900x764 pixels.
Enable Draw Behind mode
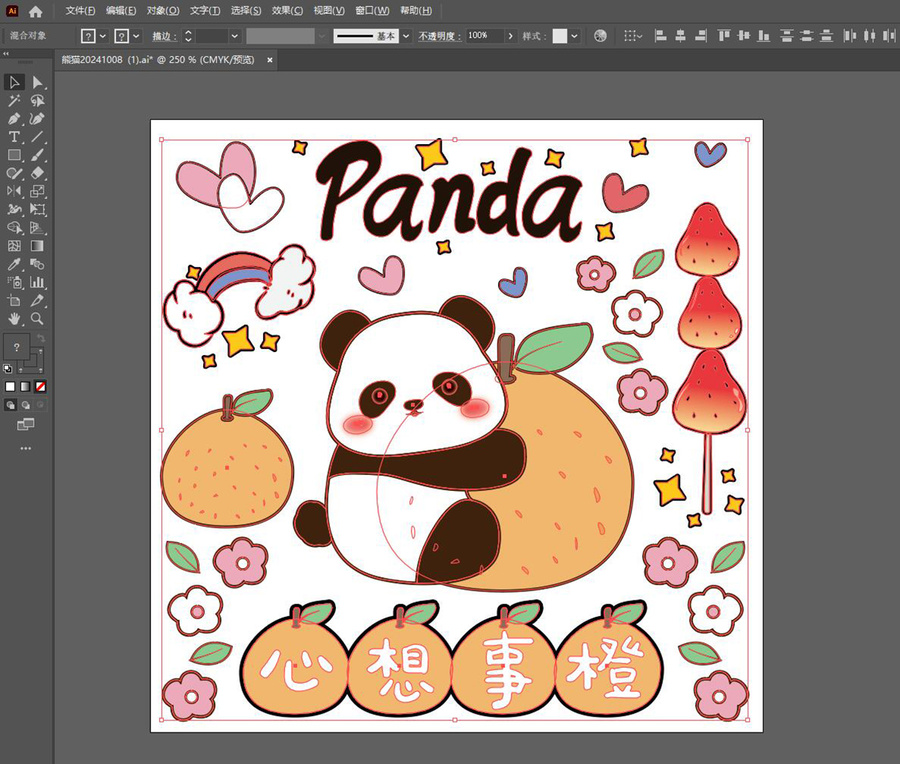point(25,405)
